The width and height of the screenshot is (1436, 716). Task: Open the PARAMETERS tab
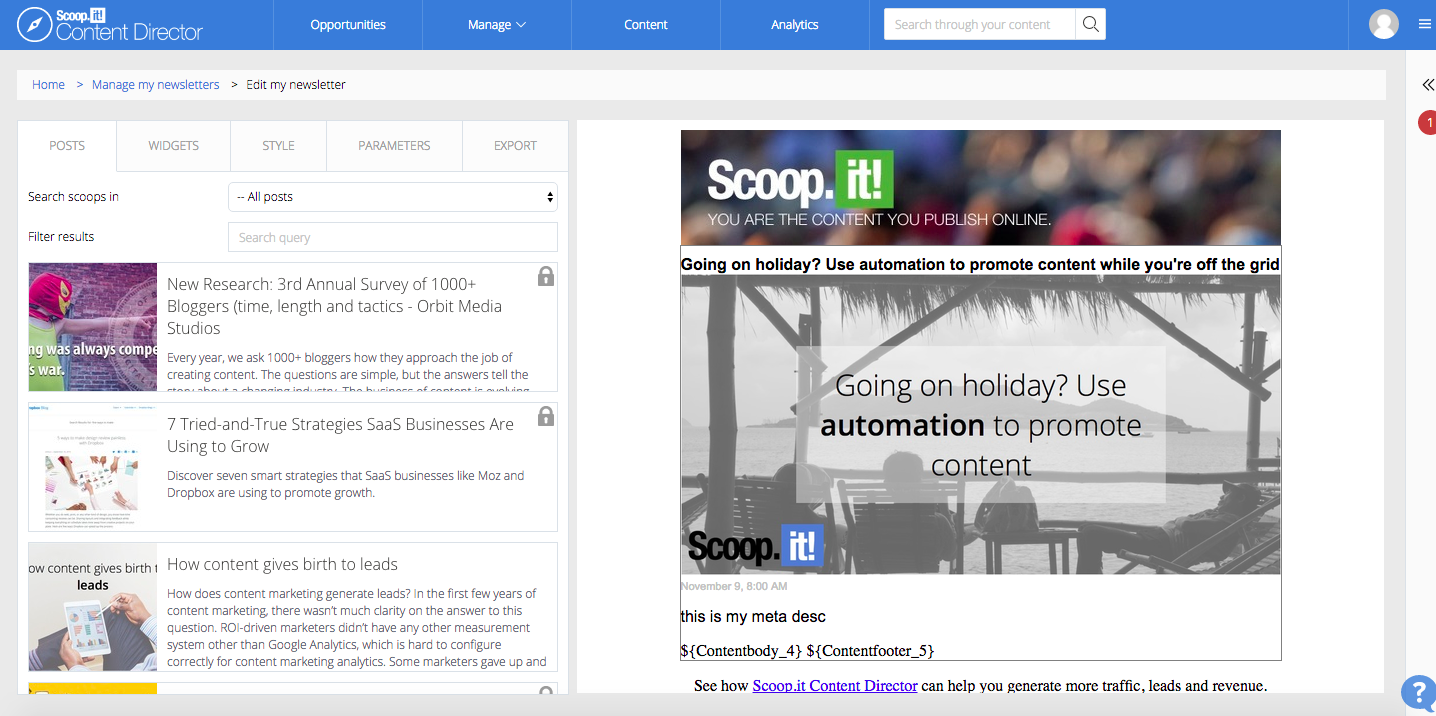394,146
